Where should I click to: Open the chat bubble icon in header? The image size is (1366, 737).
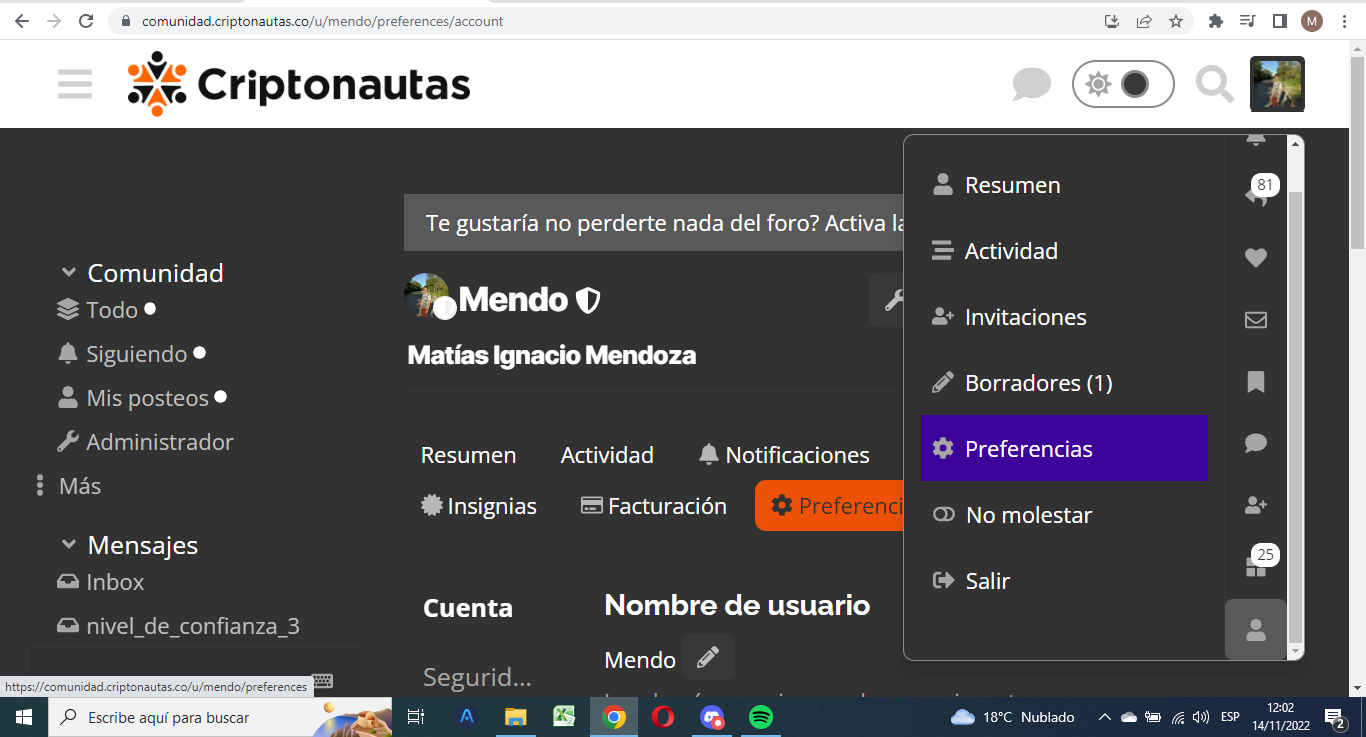pos(1031,84)
